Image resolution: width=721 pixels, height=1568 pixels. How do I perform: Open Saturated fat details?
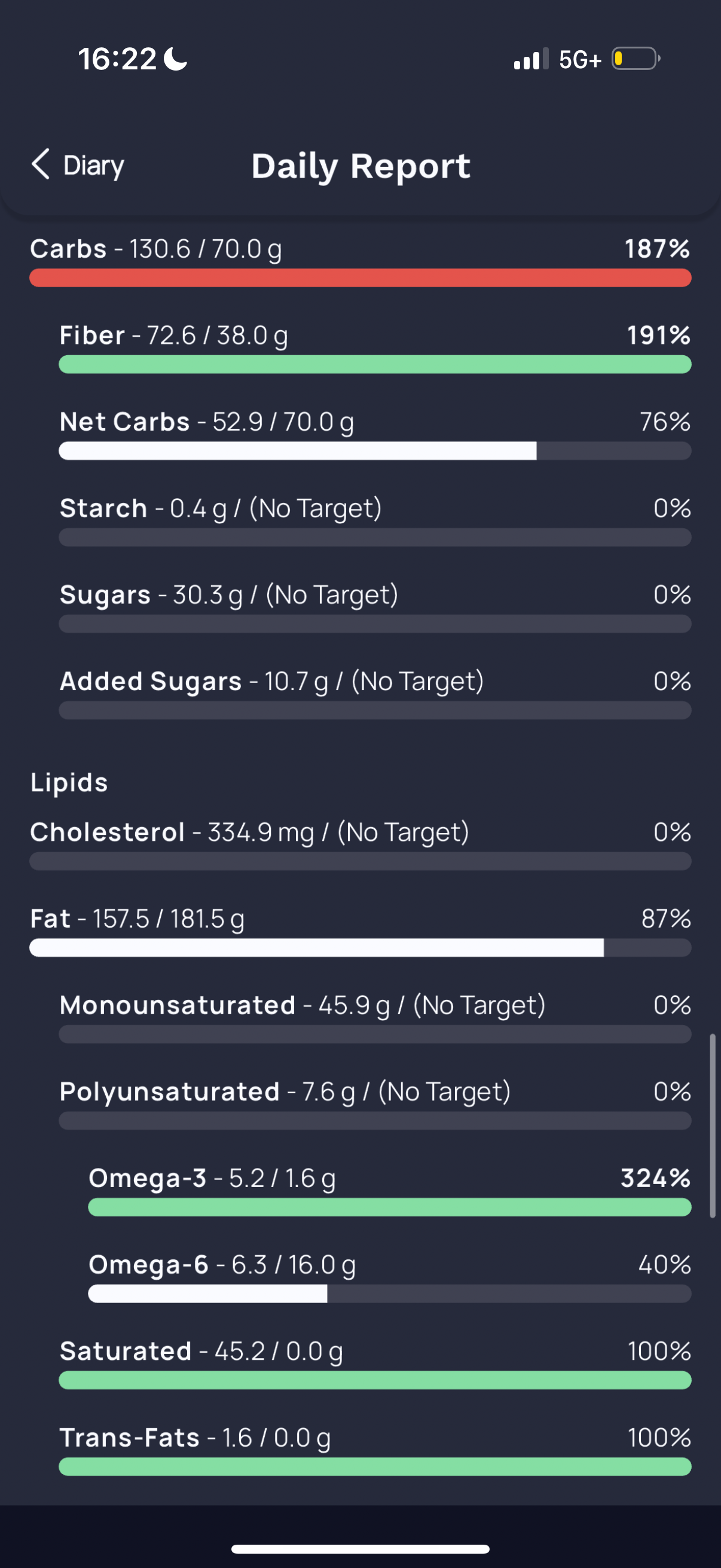pos(375,1363)
